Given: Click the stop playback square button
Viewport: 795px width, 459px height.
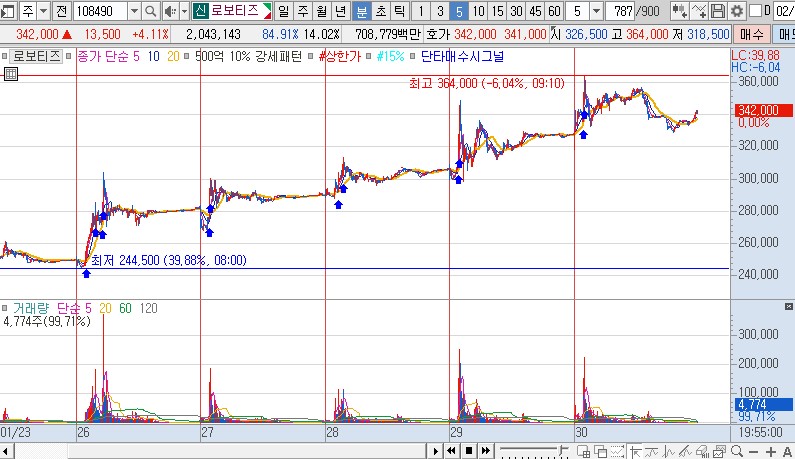Looking at the screenshot, I should click(x=468, y=450).
